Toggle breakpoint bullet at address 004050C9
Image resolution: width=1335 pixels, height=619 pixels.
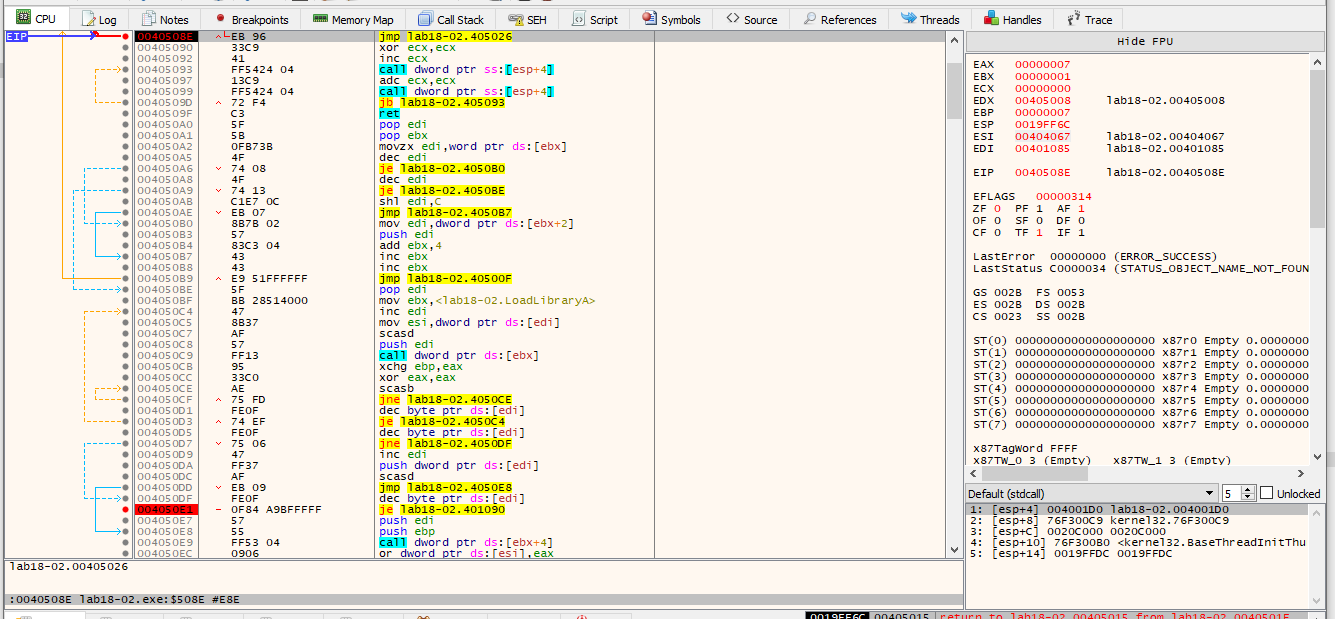pyautogui.click(x=126, y=355)
